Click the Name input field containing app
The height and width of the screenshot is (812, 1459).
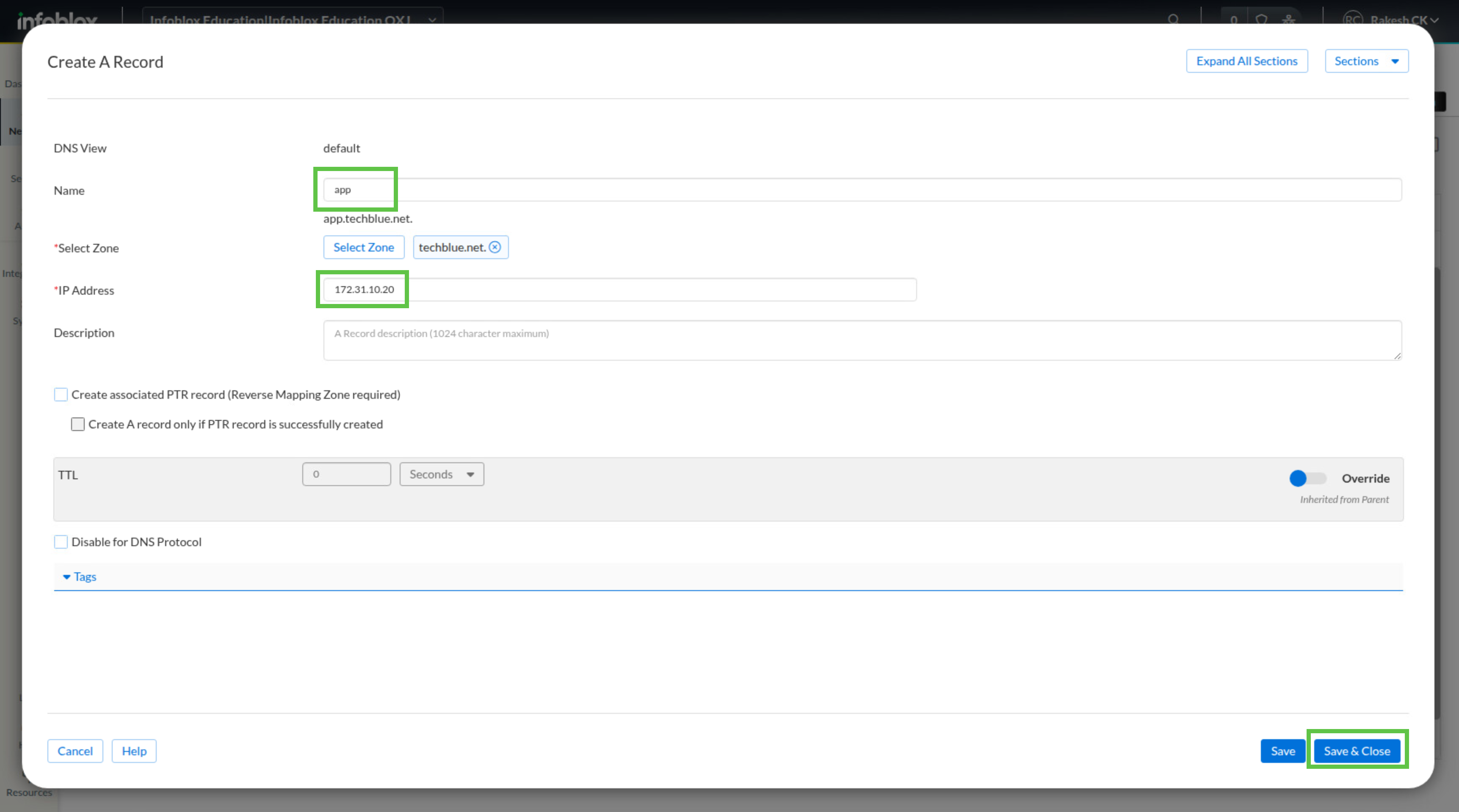point(862,190)
